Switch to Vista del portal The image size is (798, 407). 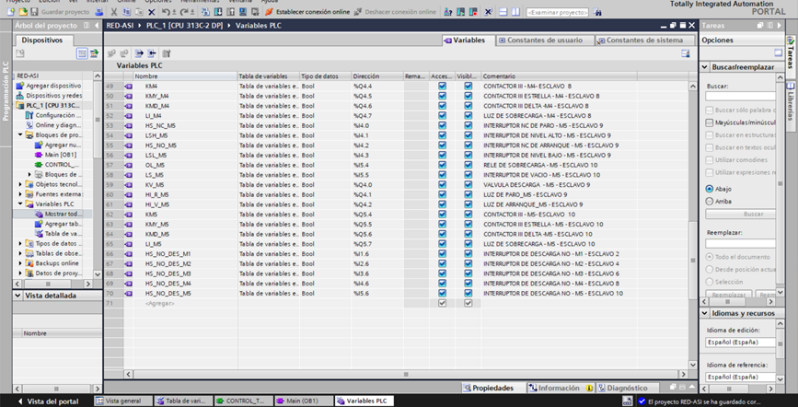48,401
